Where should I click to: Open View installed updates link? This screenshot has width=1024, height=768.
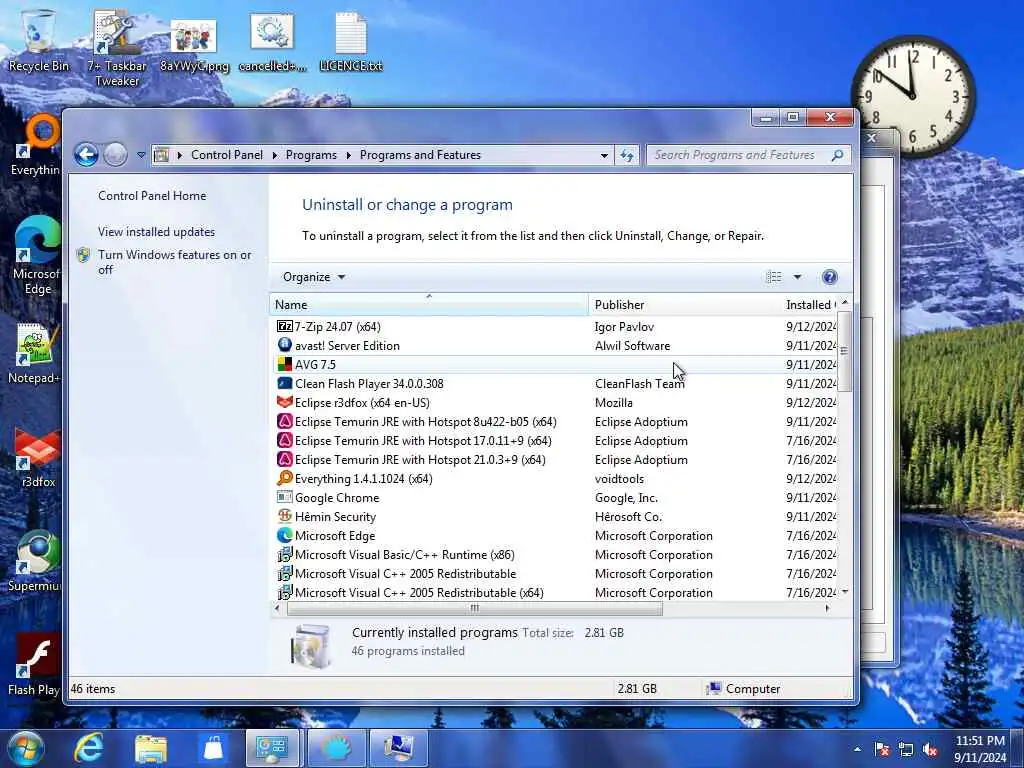pos(156,231)
